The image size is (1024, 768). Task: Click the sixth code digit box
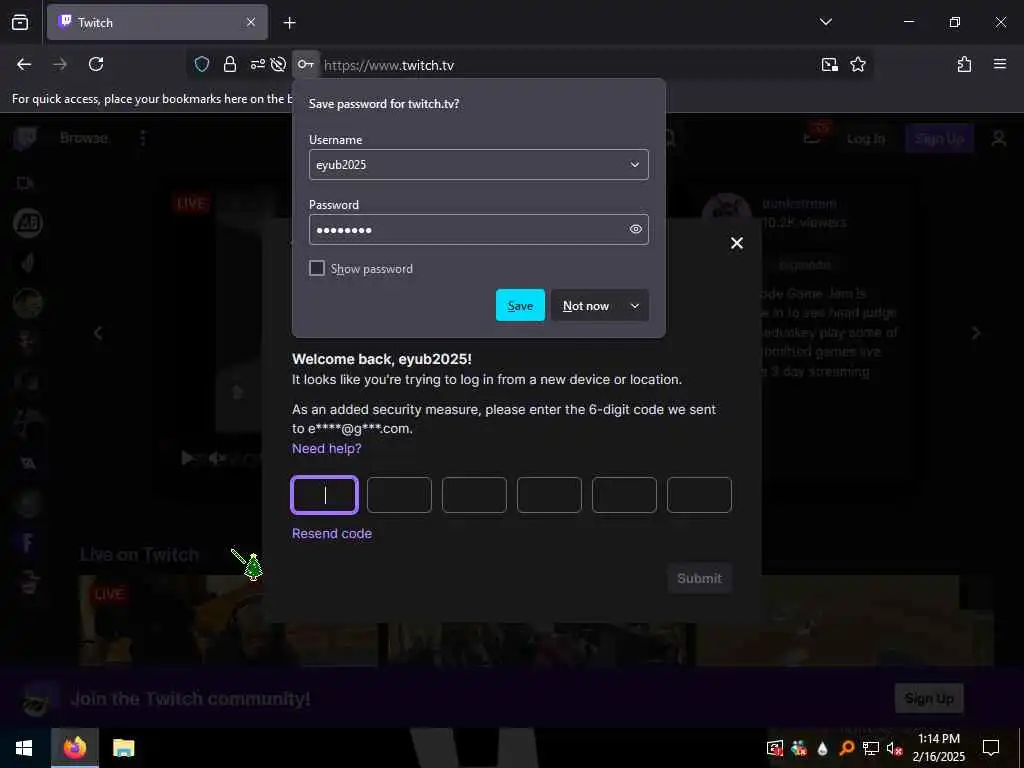coord(699,495)
